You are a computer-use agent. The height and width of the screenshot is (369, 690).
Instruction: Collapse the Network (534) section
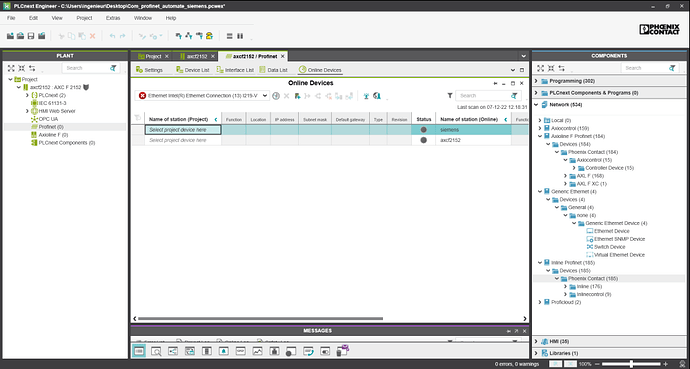coord(536,105)
